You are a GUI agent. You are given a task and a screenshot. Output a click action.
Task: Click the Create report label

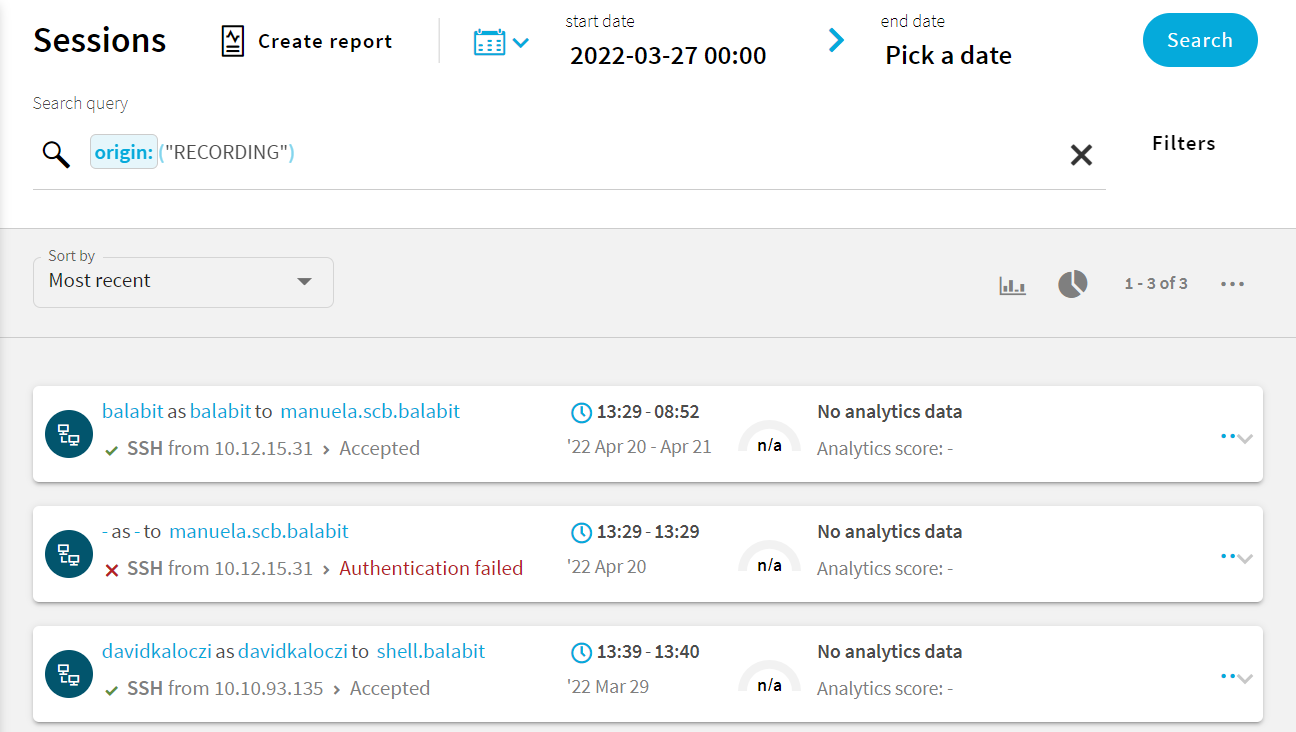click(325, 41)
